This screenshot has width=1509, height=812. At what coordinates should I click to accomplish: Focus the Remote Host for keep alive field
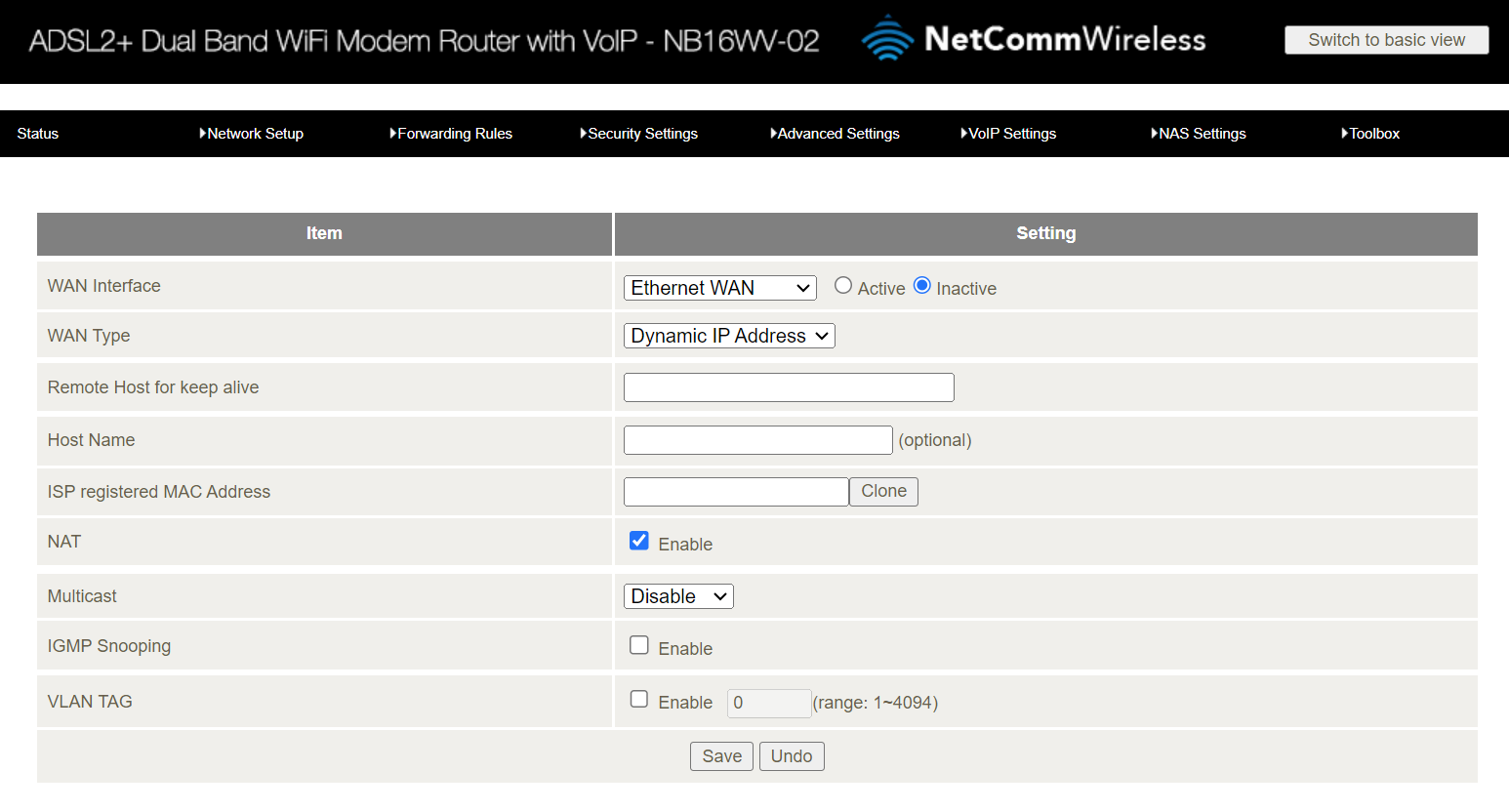789,387
